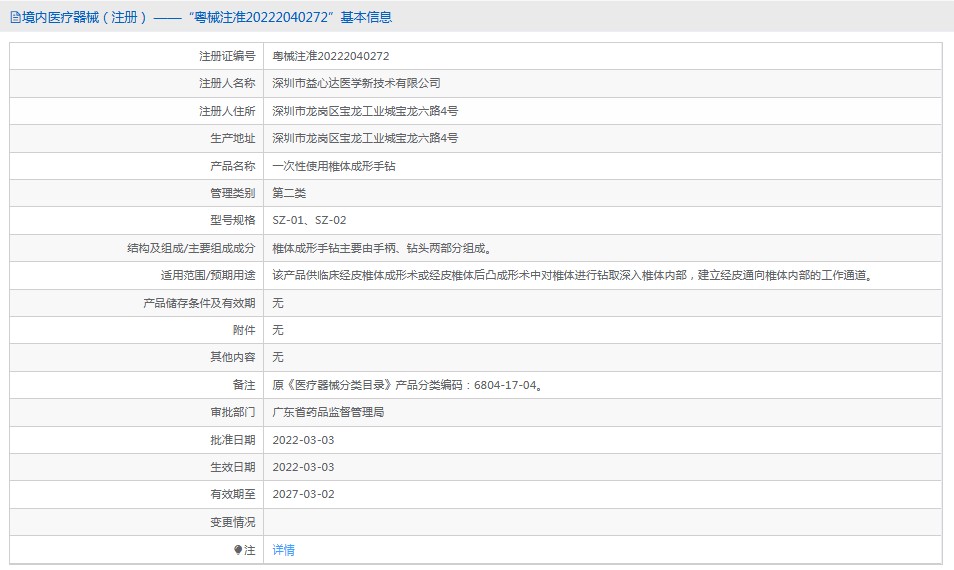Screen dimensions: 954x570
Task: Click the 注册证编号 field label
Action: [x=227, y=56]
